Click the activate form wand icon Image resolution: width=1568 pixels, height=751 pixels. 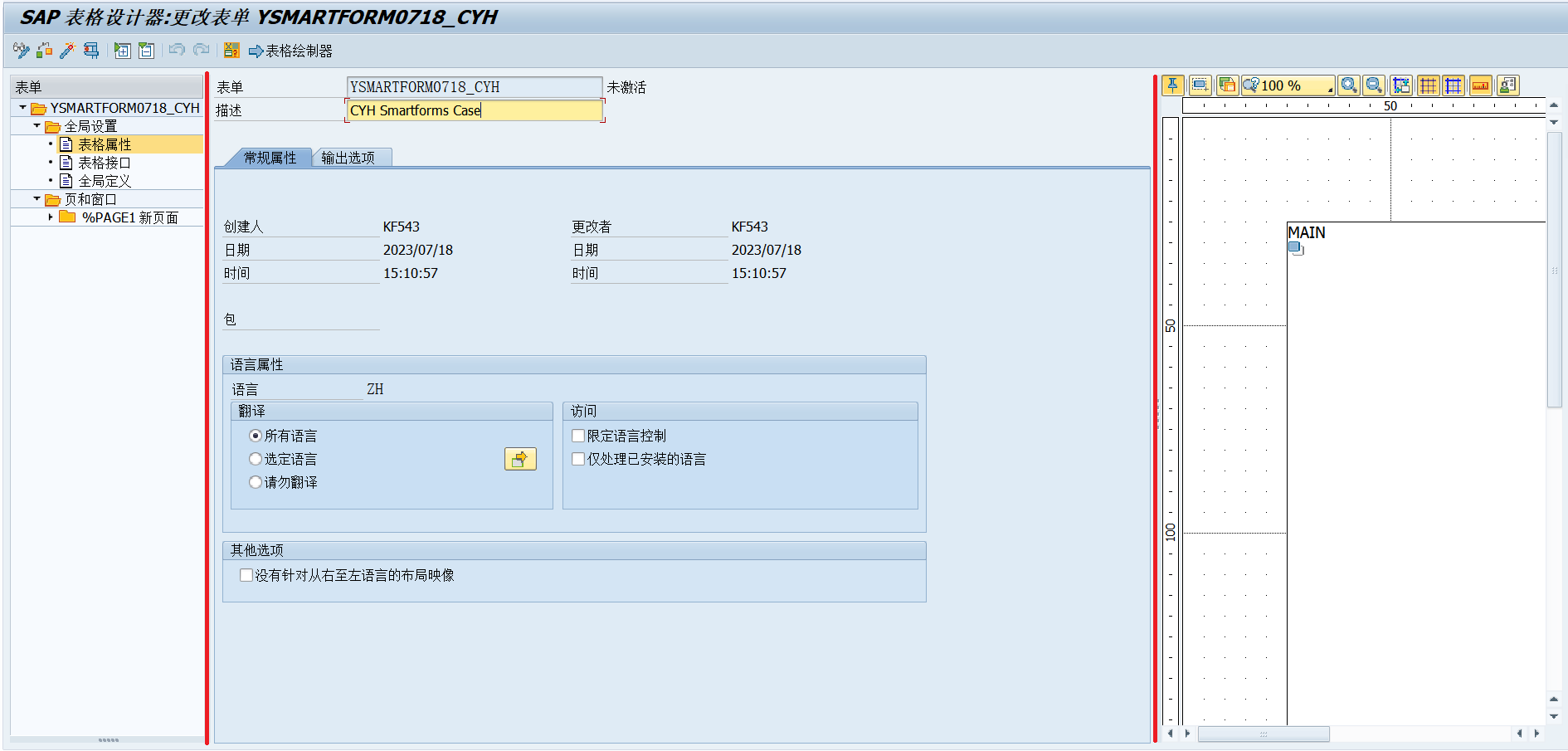pyautogui.click(x=67, y=51)
